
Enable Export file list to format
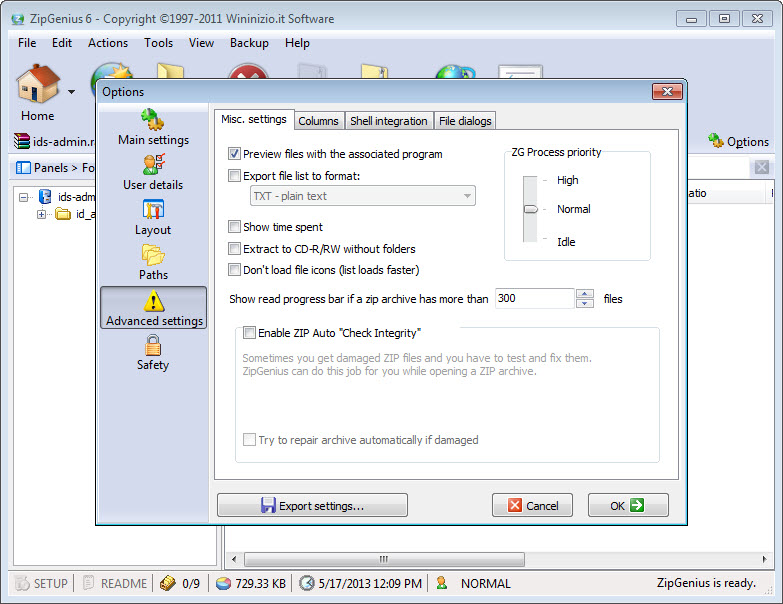(x=234, y=176)
